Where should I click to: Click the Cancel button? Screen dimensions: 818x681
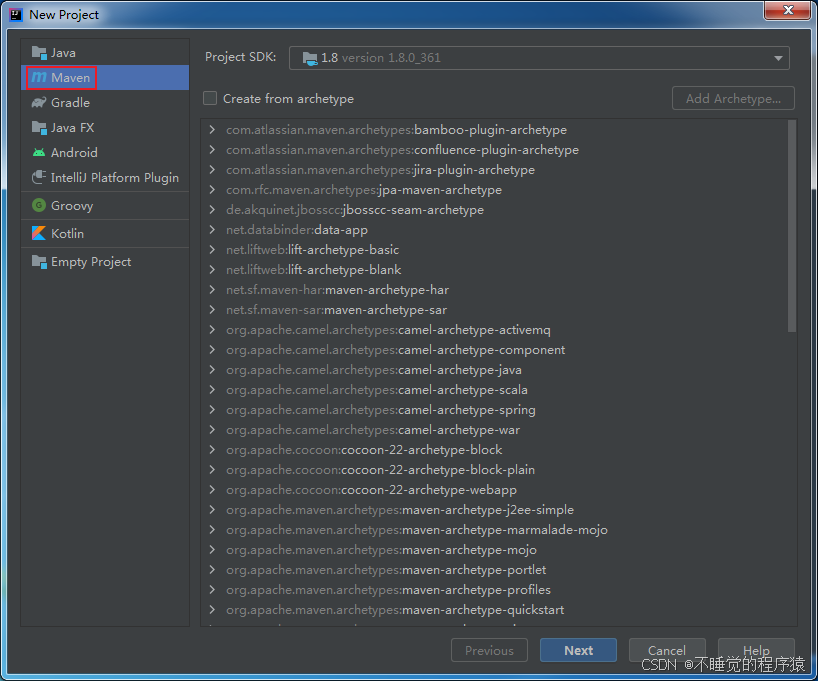(667, 650)
